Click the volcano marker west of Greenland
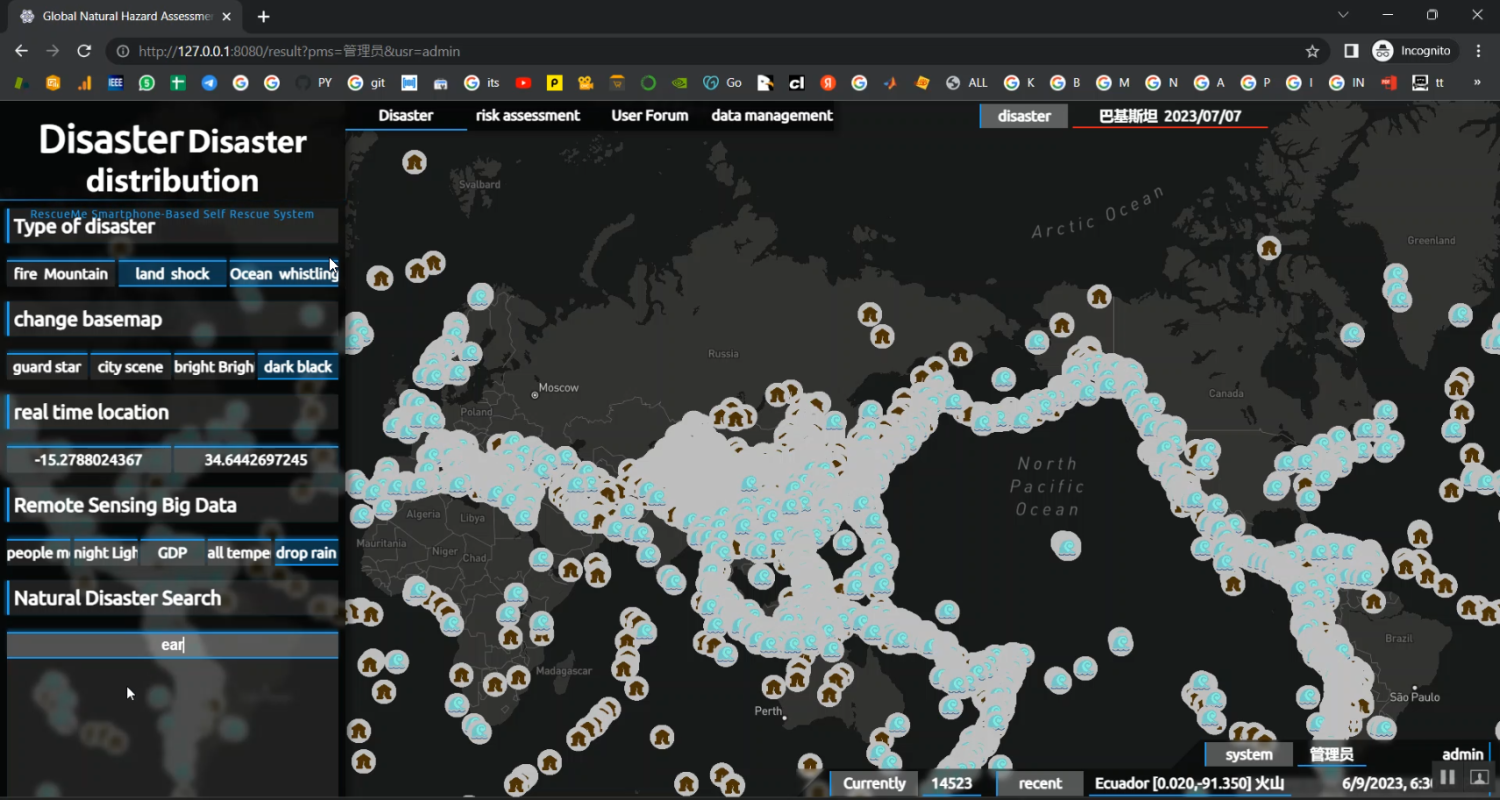Screen dimensions: 1500x800 click(x=1269, y=248)
